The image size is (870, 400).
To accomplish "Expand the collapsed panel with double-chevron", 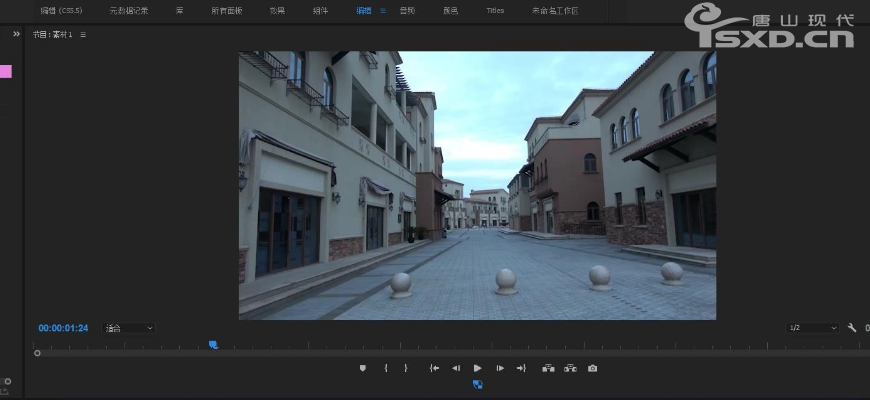I will click(16, 34).
